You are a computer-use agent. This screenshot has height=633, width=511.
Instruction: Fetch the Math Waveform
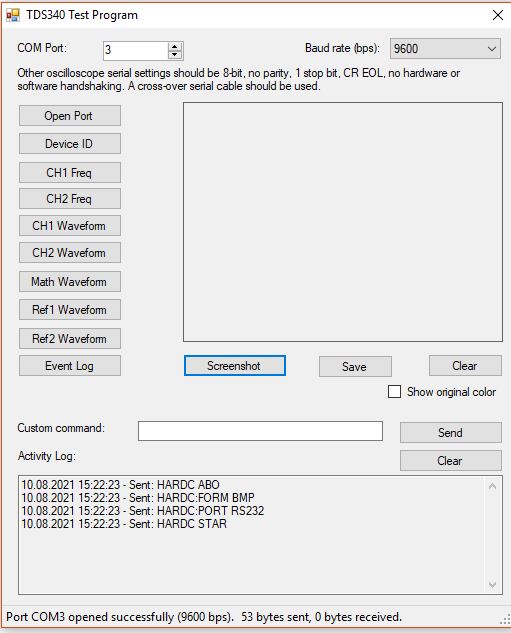(69, 282)
